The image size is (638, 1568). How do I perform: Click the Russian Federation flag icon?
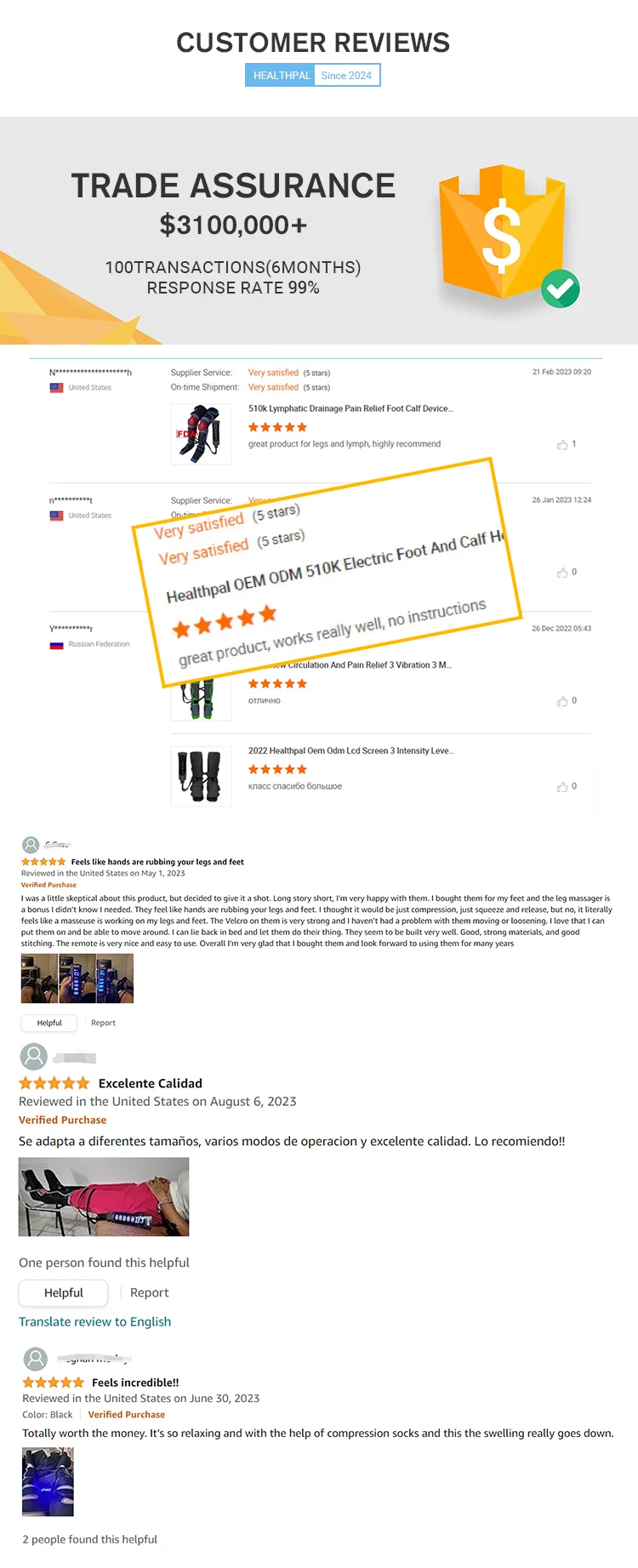tap(56, 645)
